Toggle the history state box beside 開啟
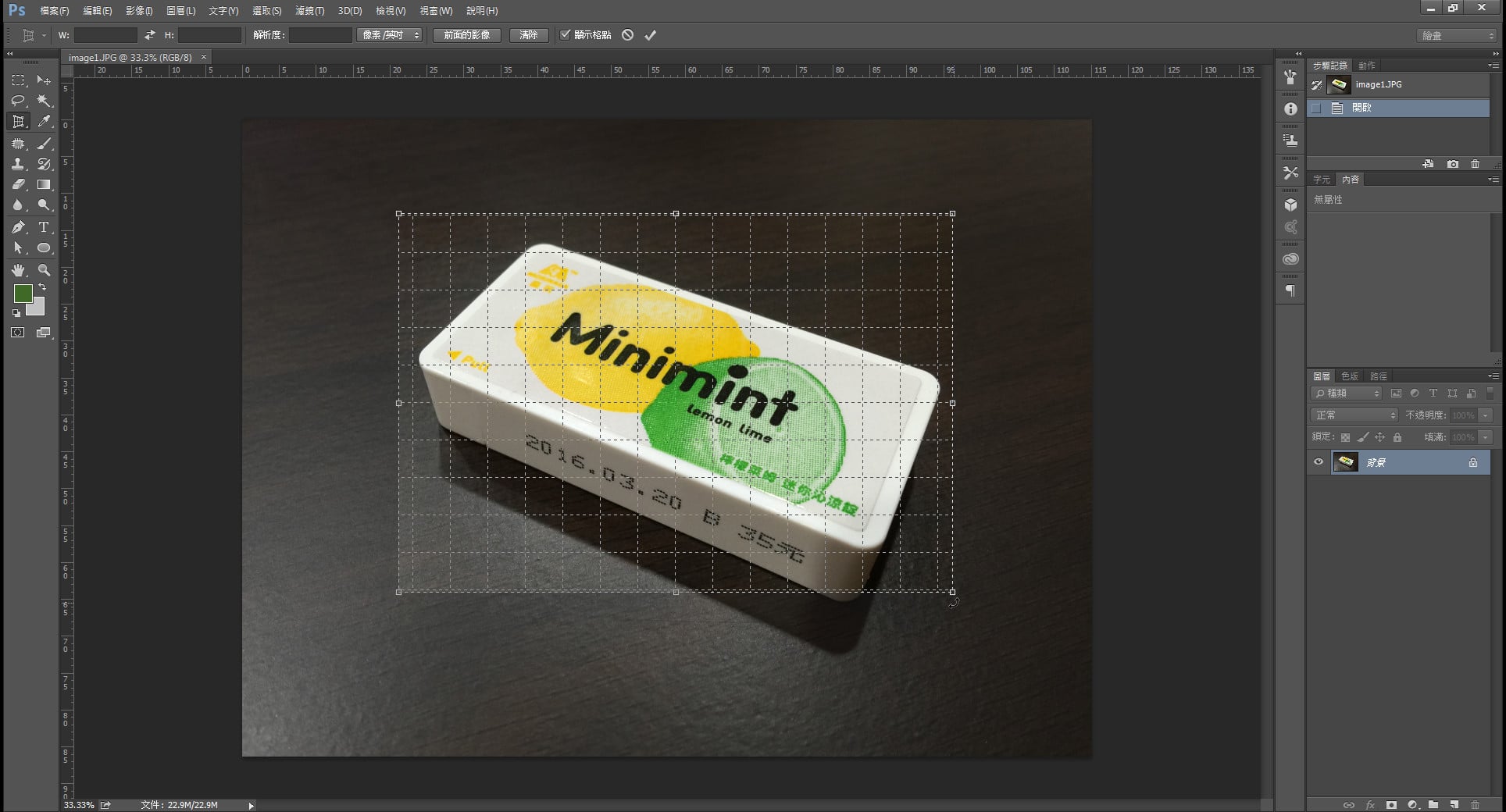The image size is (1506, 812). 1316,108
